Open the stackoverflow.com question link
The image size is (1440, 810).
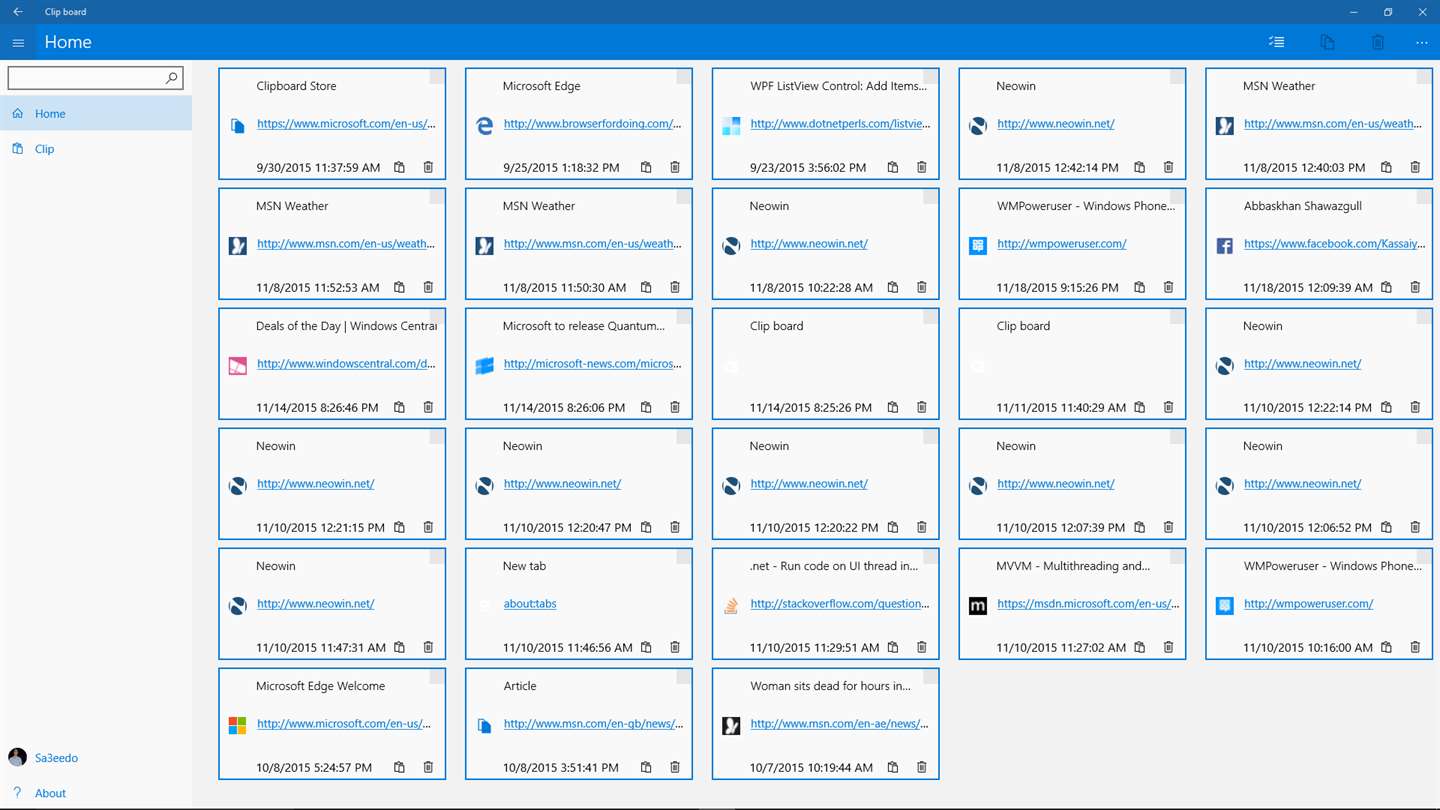(x=840, y=604)
